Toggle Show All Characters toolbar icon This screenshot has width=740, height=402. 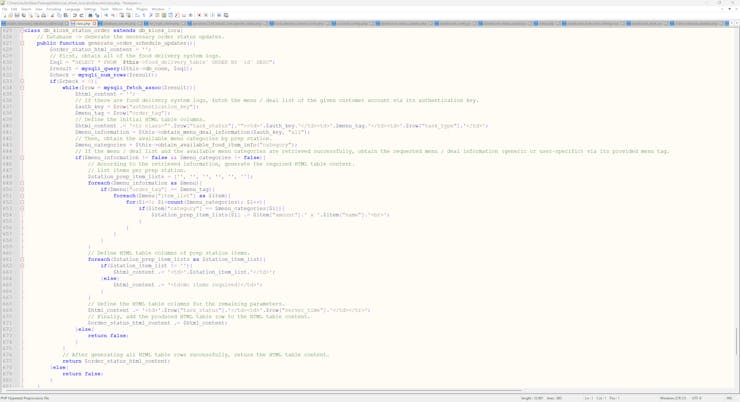click(x=144, y=15)
